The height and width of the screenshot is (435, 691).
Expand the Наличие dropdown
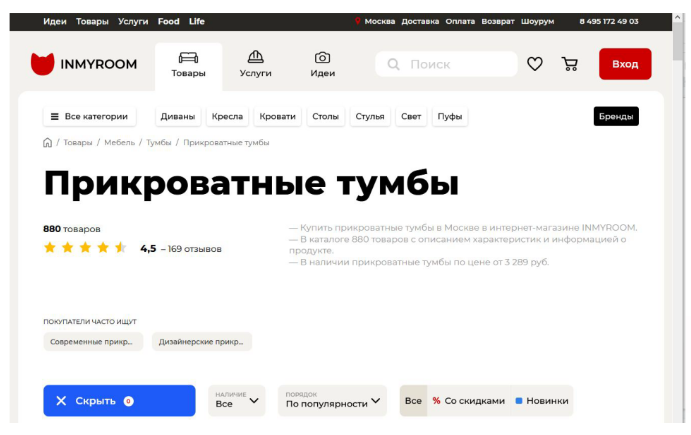(x=237, y=401)
